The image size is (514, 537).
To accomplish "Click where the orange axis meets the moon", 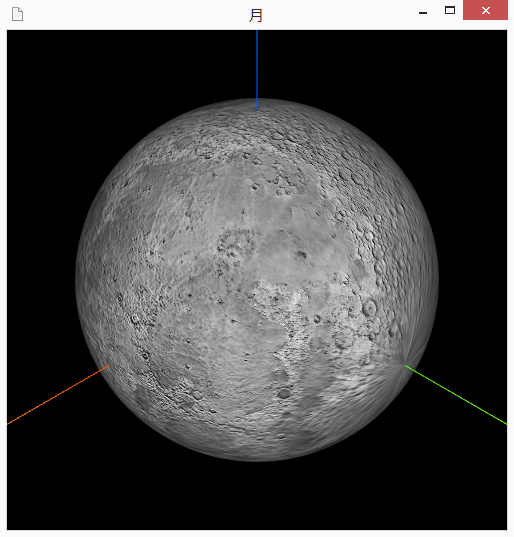I will [108, 366].
